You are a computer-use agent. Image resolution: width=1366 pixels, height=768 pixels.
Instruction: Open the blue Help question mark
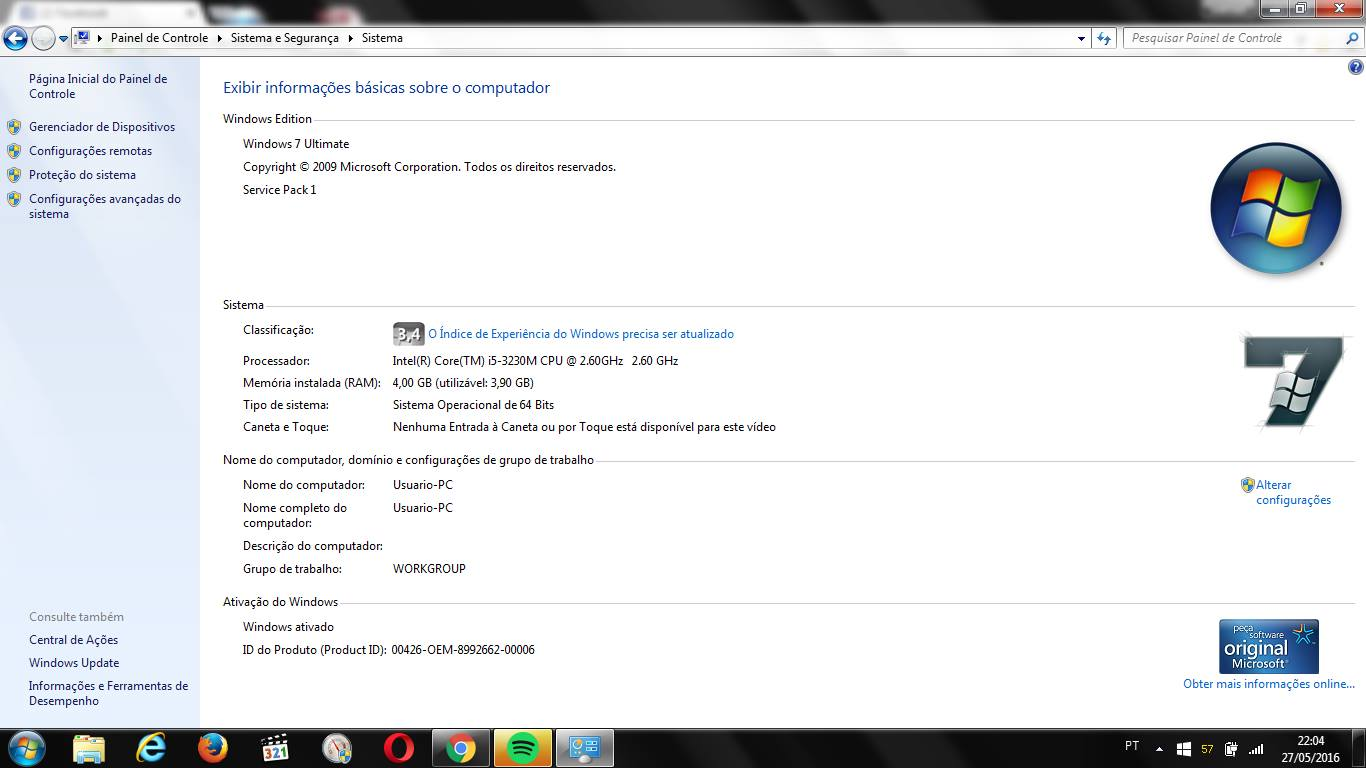pyautogui.click(x=1356, y=68)
